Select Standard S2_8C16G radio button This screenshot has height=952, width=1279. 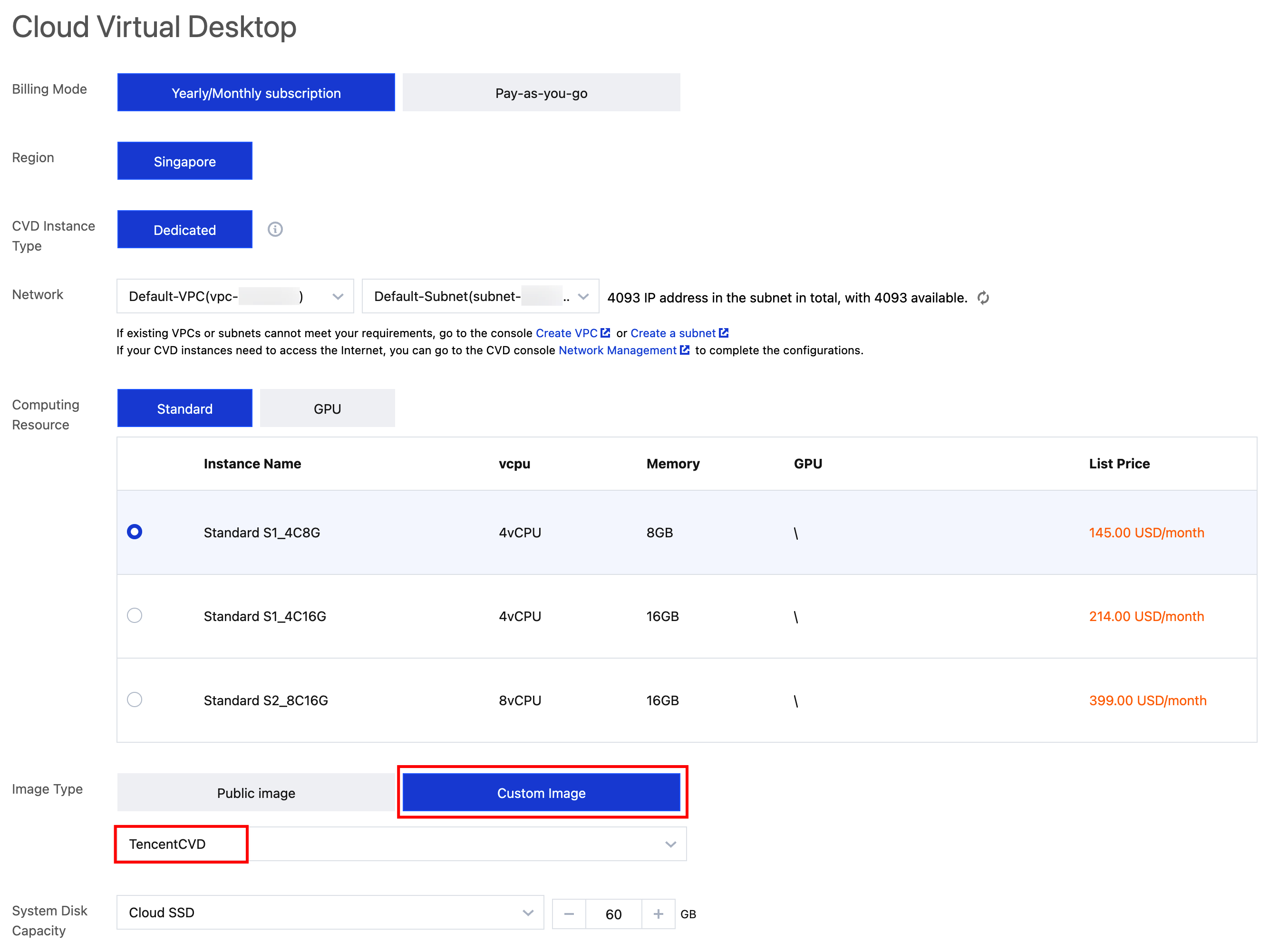[x=134, y=699]
